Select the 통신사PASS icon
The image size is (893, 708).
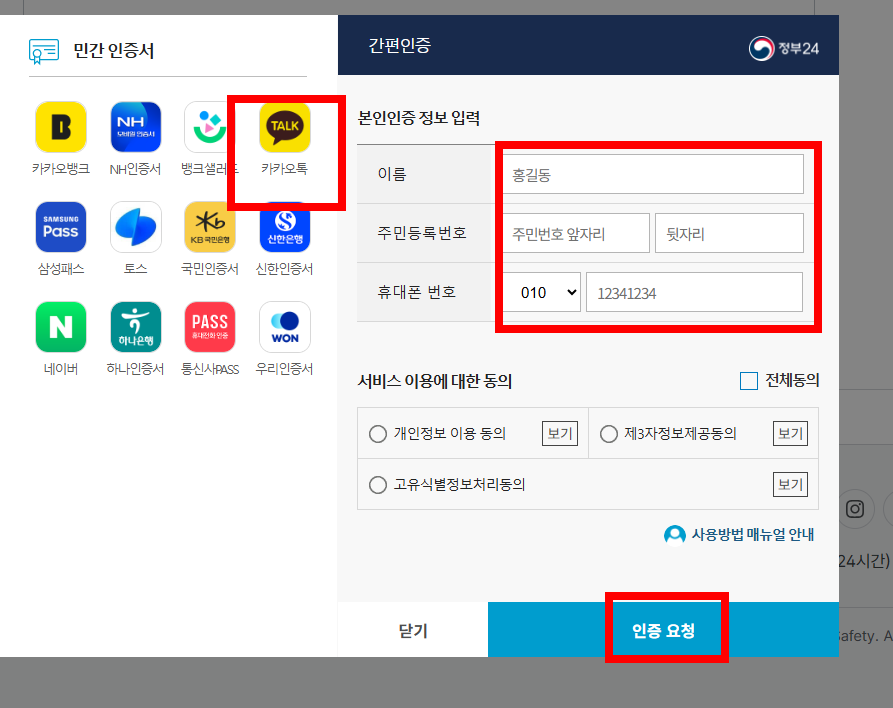pyautogui.click(x=209, y=327)
